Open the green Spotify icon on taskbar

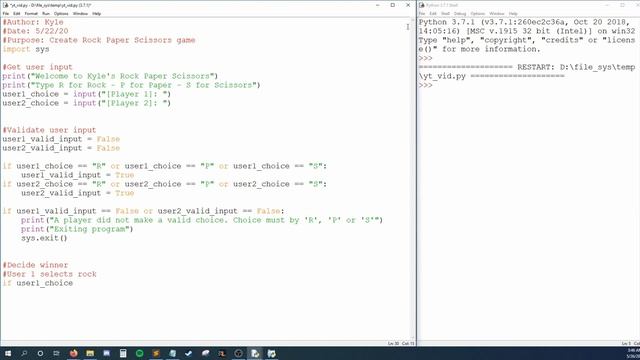tap(139, 353)
